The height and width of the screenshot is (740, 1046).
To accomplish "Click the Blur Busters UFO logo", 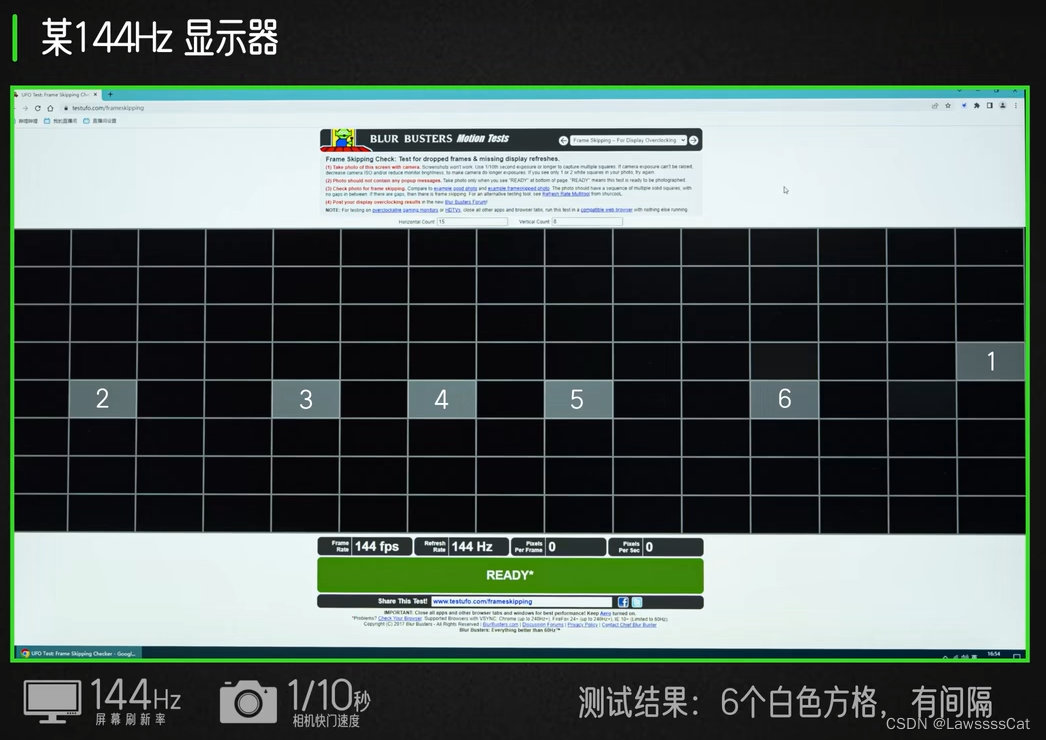I will [x=344, y=139].
